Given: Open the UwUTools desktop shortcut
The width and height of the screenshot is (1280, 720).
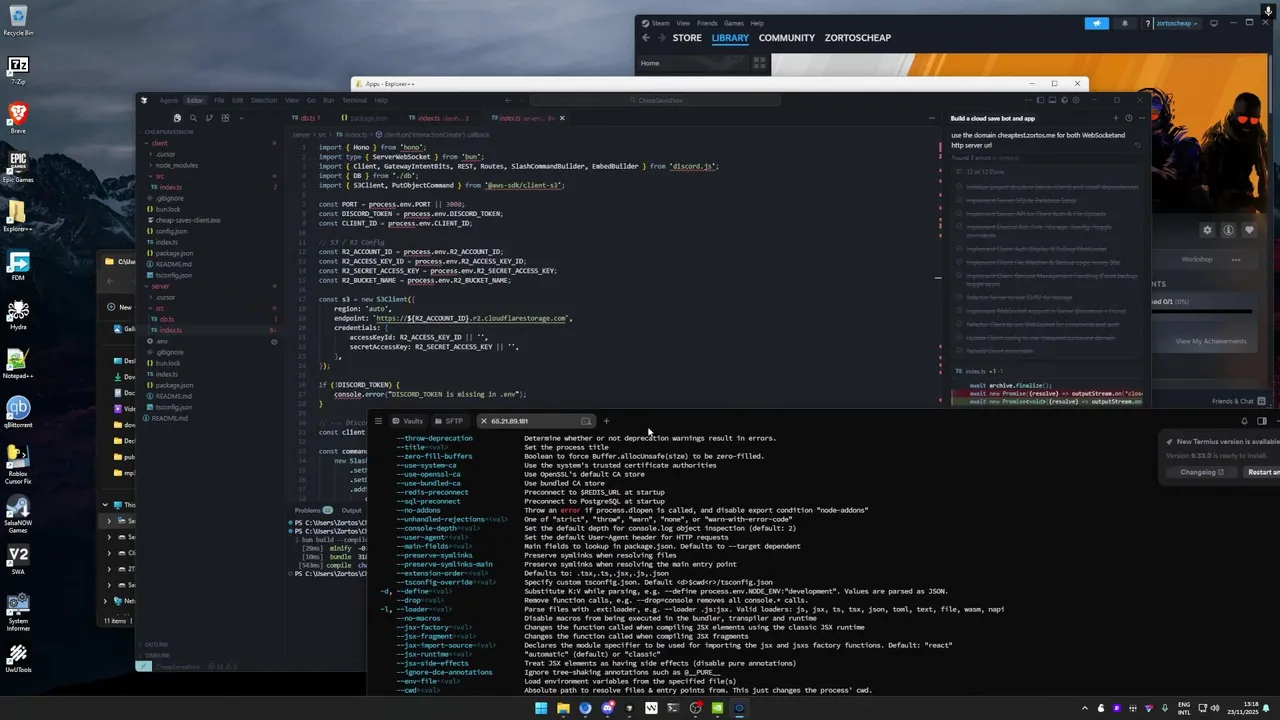Looking at the screenshot, I should (18, 658).
